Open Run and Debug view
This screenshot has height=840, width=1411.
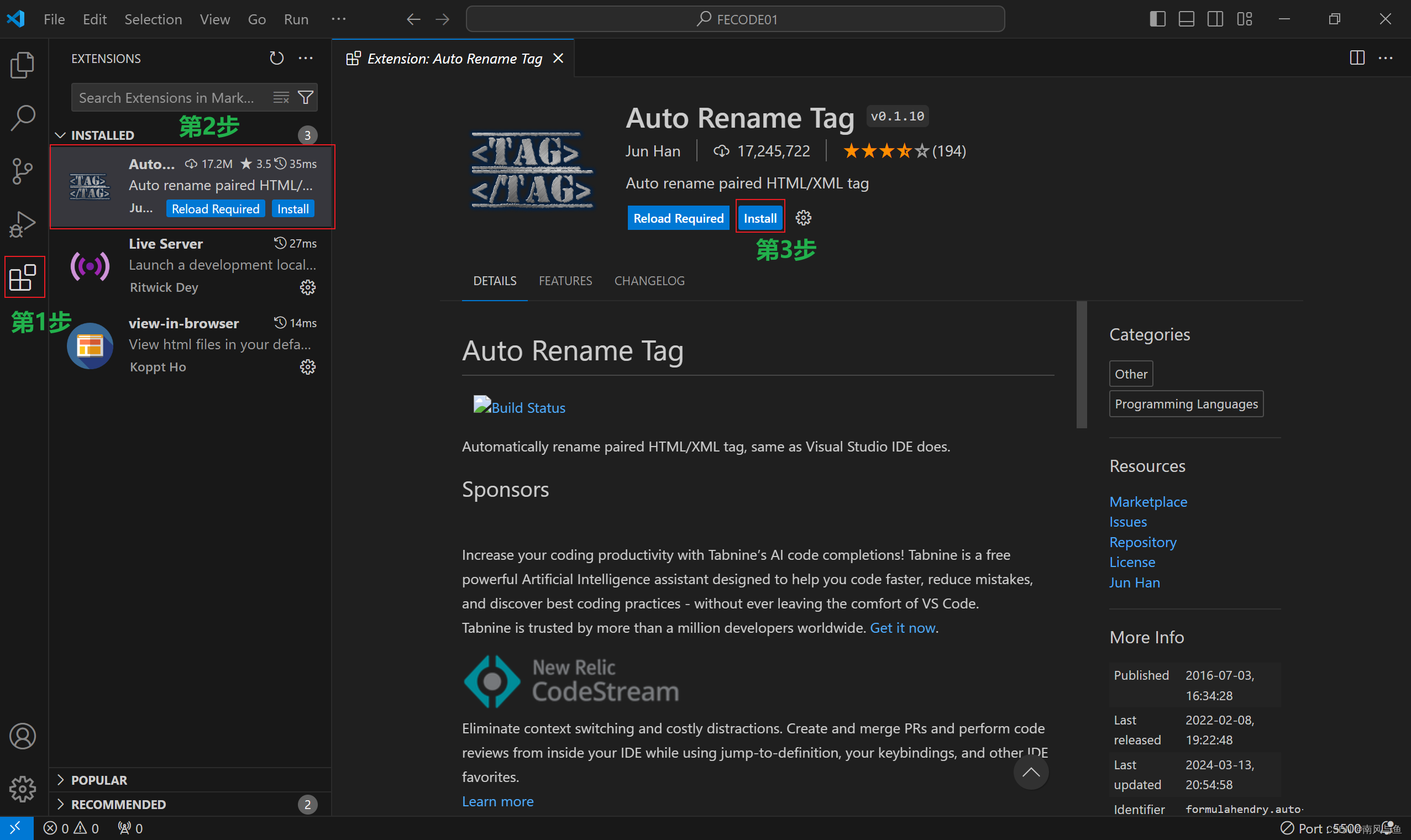tap(23, 224)
